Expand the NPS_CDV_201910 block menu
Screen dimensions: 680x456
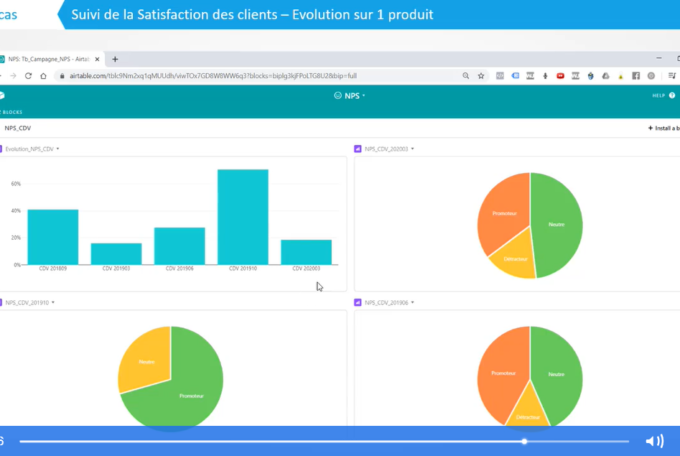point(53,302)
